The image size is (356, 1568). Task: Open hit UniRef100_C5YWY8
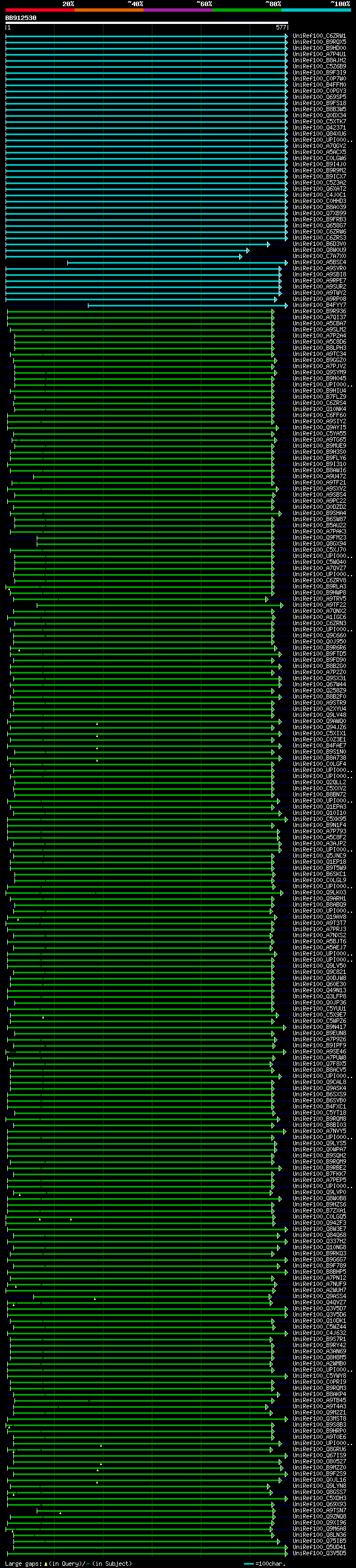(319, 1376)
